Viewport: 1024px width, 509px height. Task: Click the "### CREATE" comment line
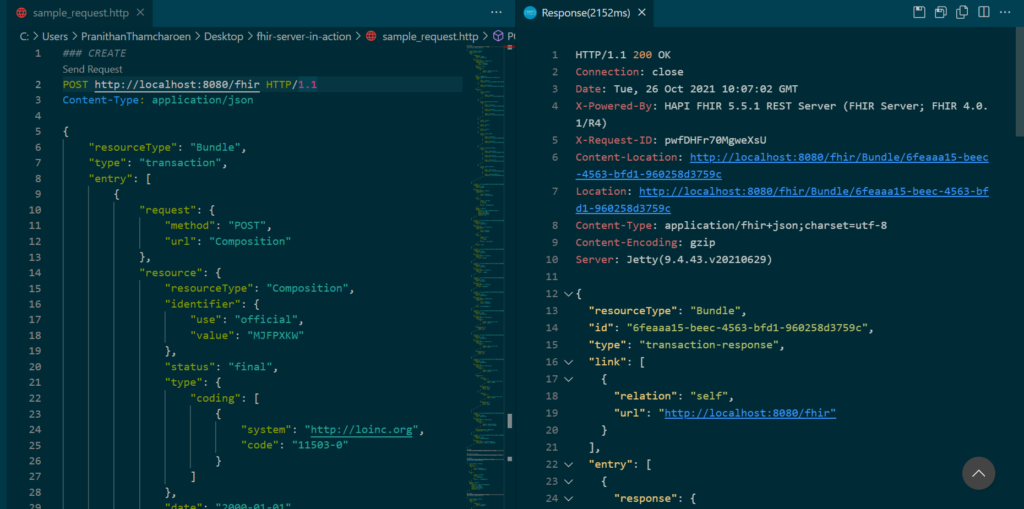tap(94, 53)
